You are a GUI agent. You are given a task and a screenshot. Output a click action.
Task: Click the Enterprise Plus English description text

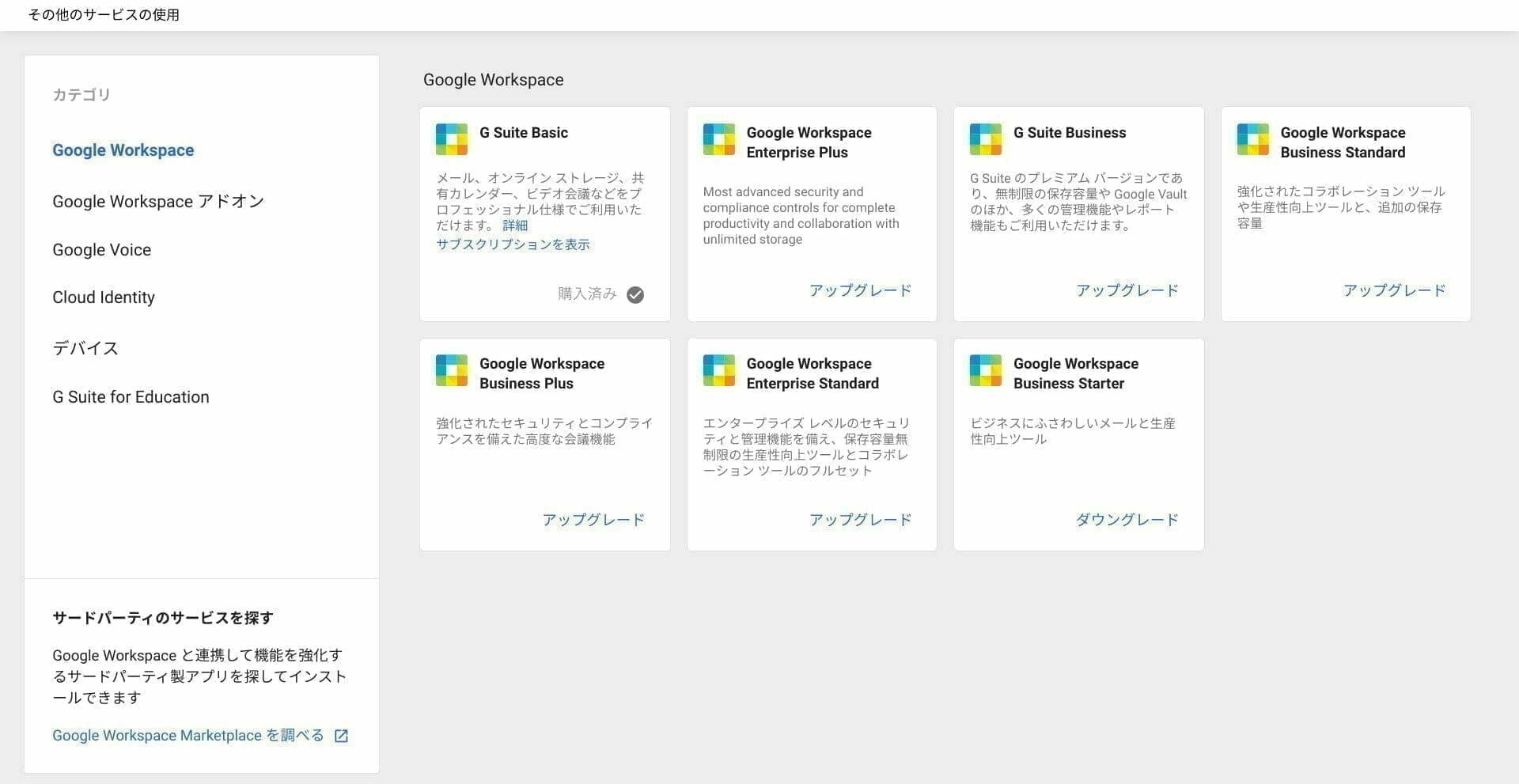(x=801, y=216)
